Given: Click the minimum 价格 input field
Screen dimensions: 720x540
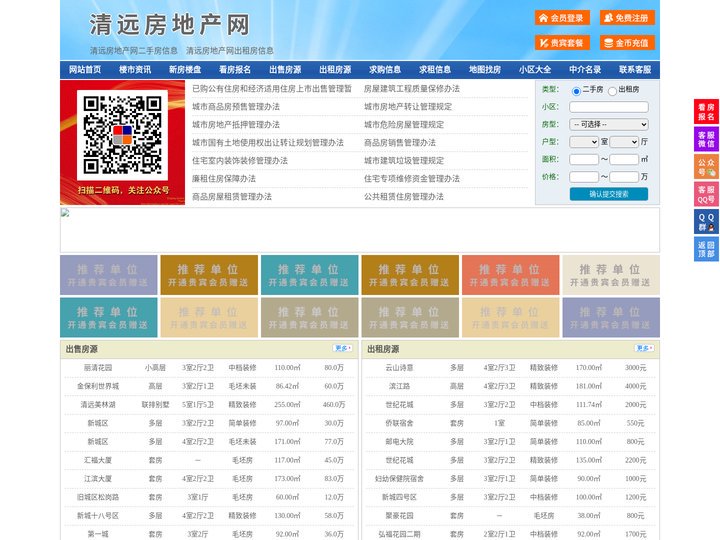Looking at the screenshot, I should point(584,177).
